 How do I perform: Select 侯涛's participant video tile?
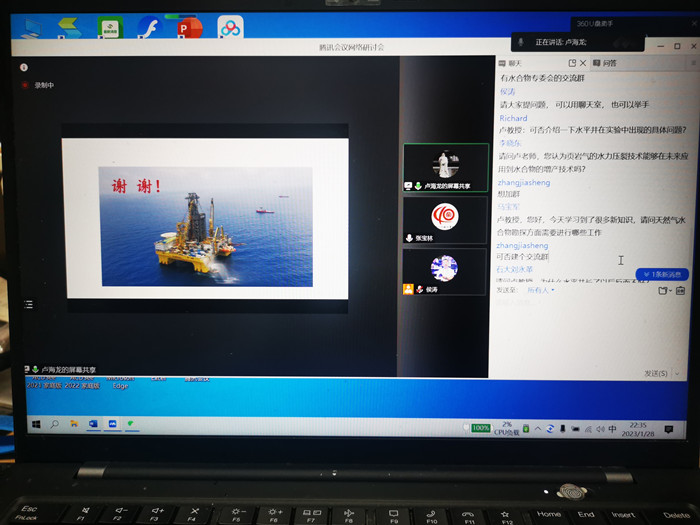pos(445,271)
